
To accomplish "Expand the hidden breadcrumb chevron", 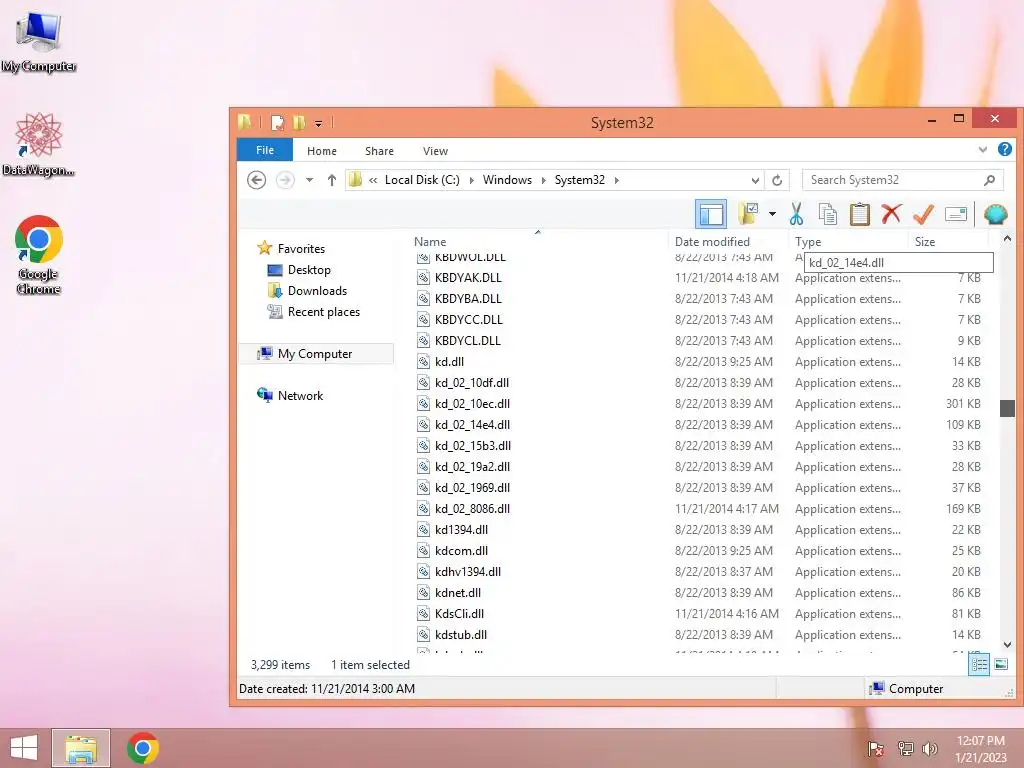I will point(373,180).
